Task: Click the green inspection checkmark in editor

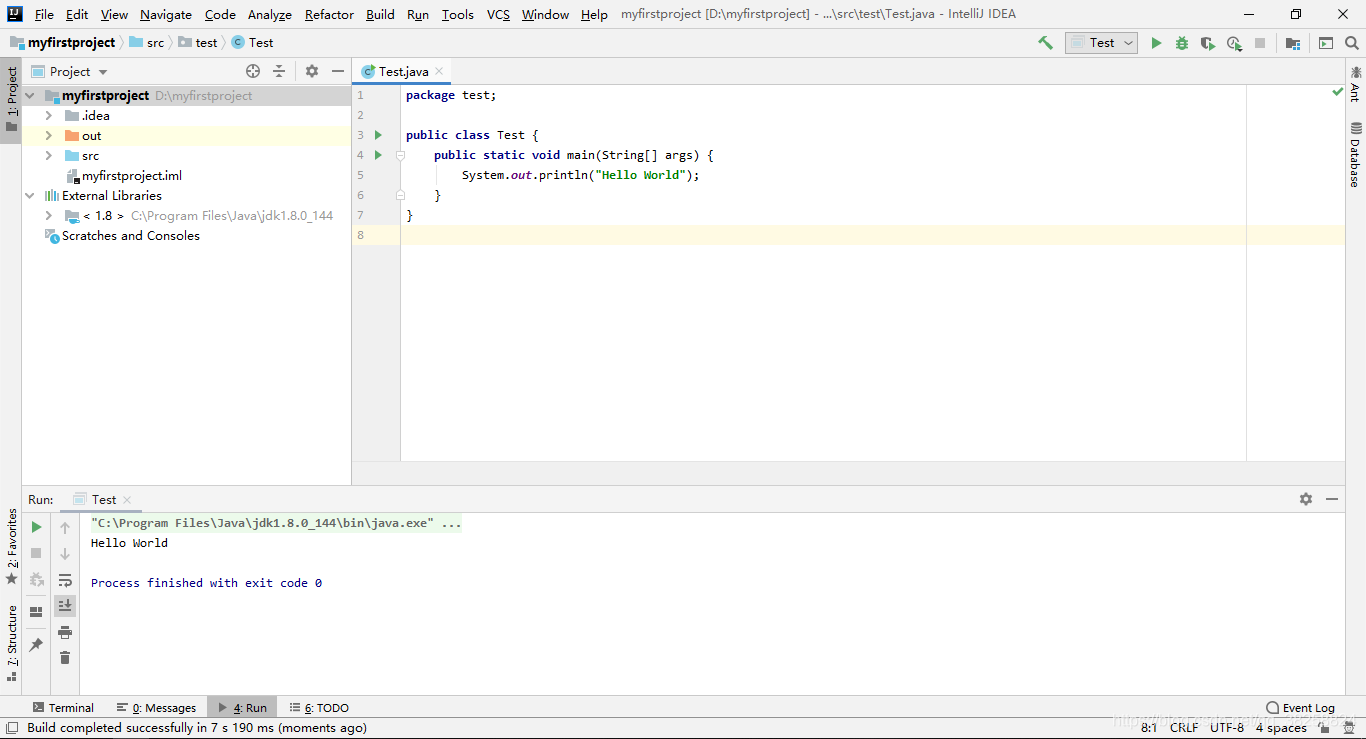Action: click(1337, 92)
